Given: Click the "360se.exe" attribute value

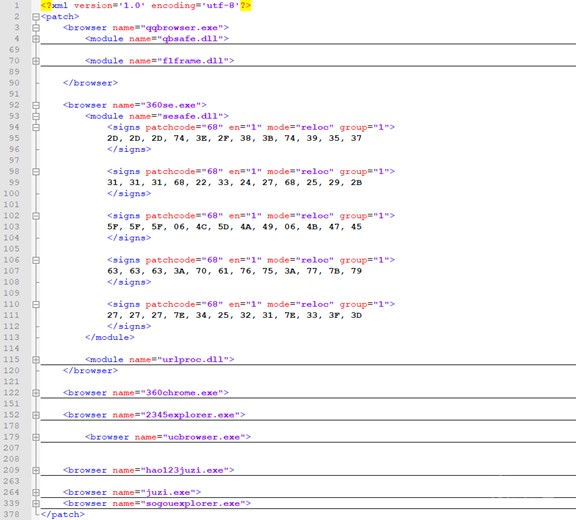Looking at the screenshot, I should tap(171, 105).
